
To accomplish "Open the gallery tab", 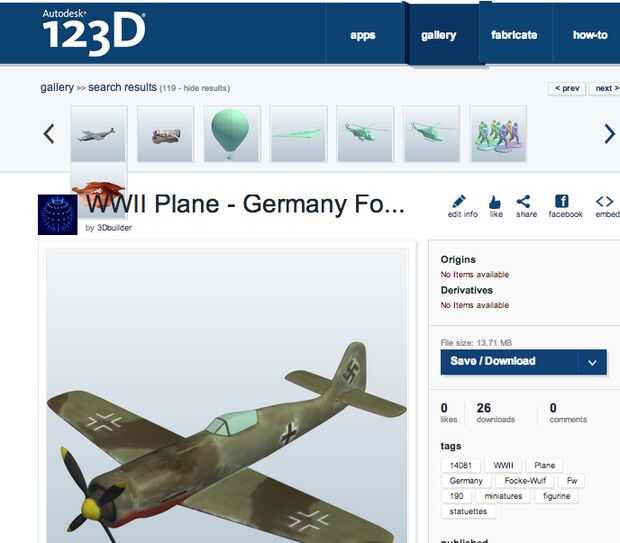I will (439, 35).
